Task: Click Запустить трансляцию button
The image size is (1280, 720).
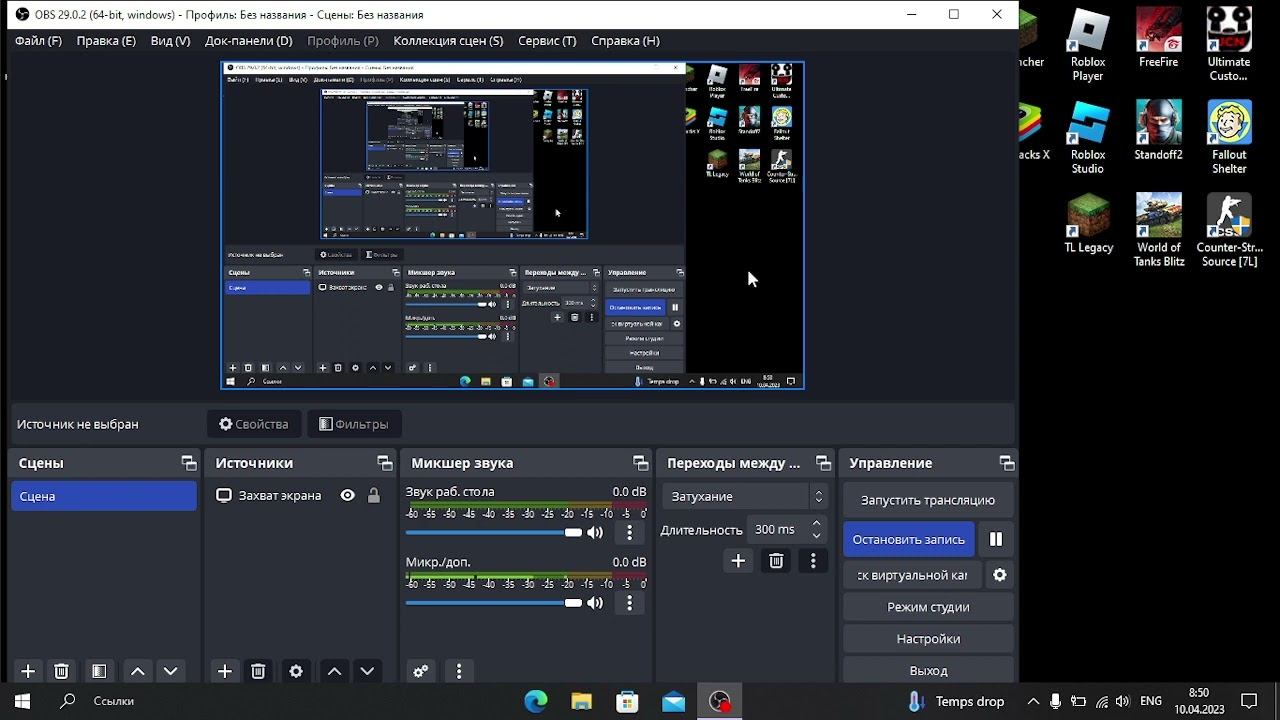Action: click(928, 500)
